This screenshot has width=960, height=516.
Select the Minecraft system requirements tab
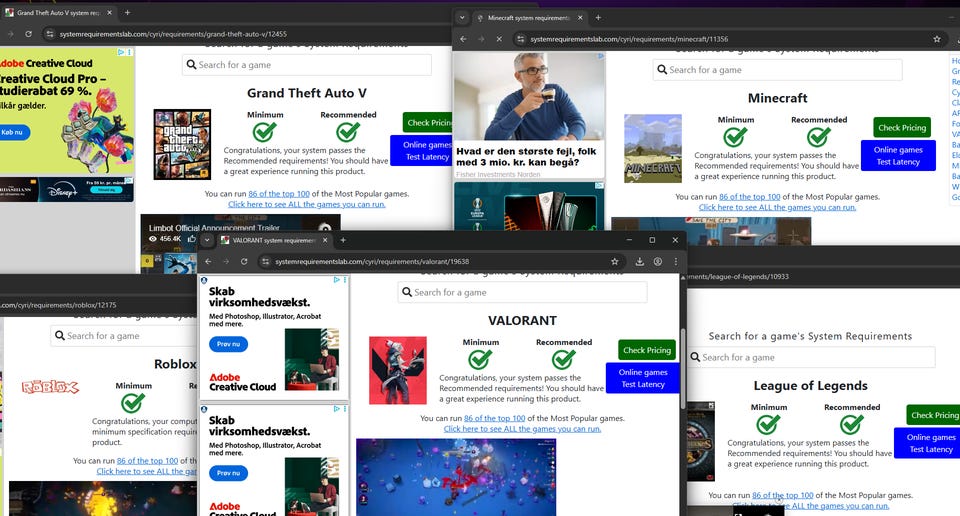530,18
